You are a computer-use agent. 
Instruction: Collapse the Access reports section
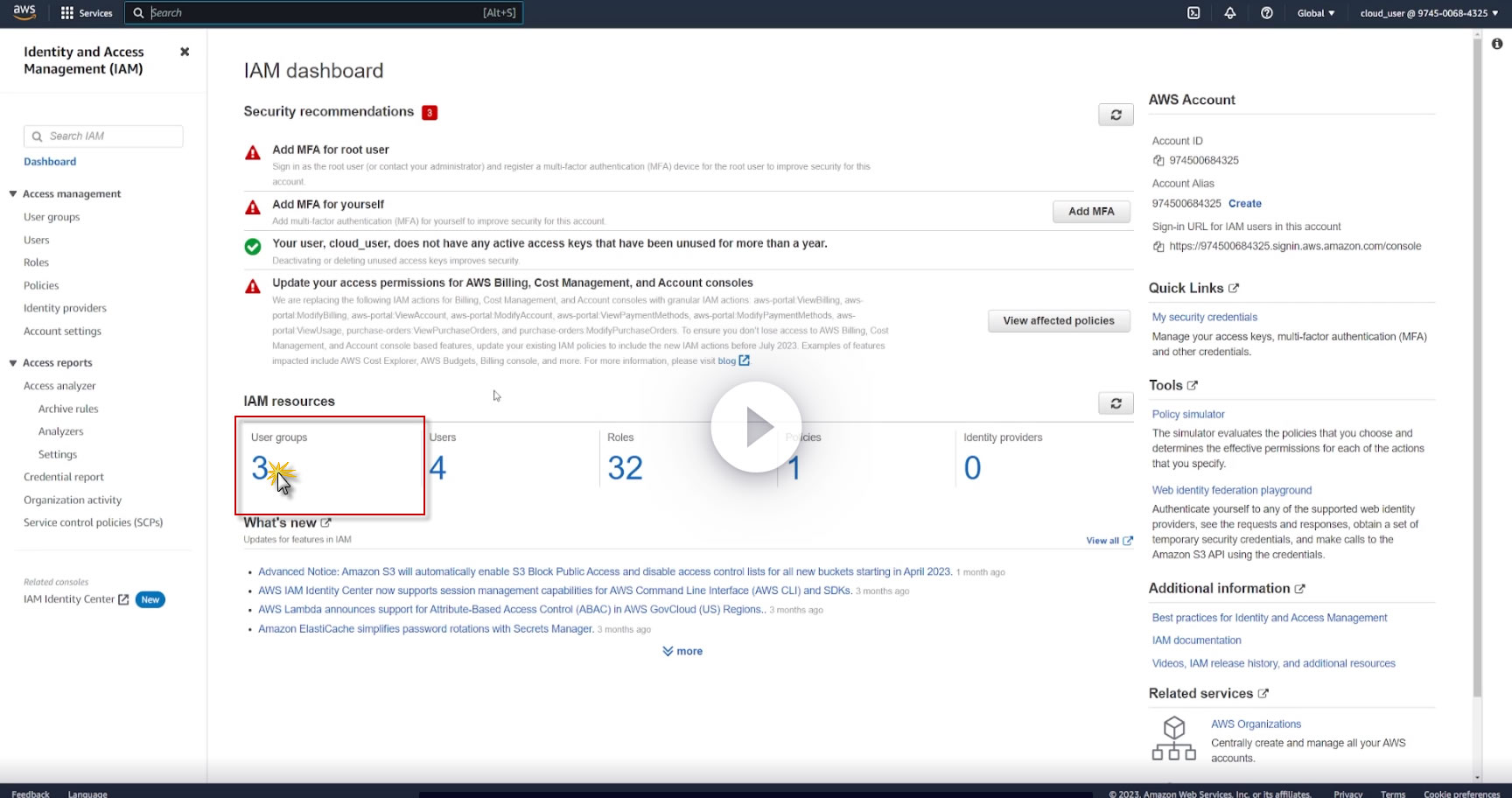coord(13,362)
